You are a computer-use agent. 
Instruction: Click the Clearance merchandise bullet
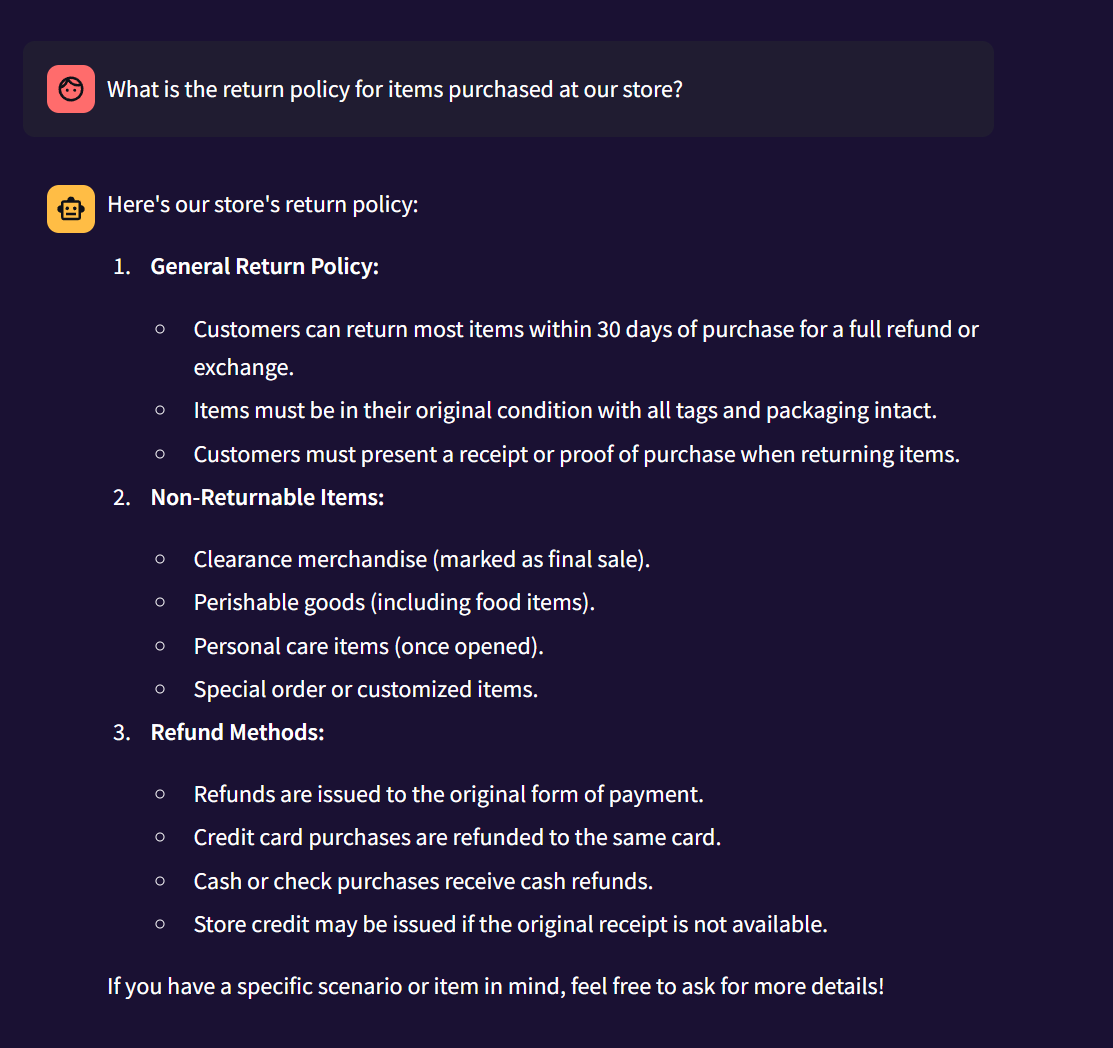(x=421, y=559)
